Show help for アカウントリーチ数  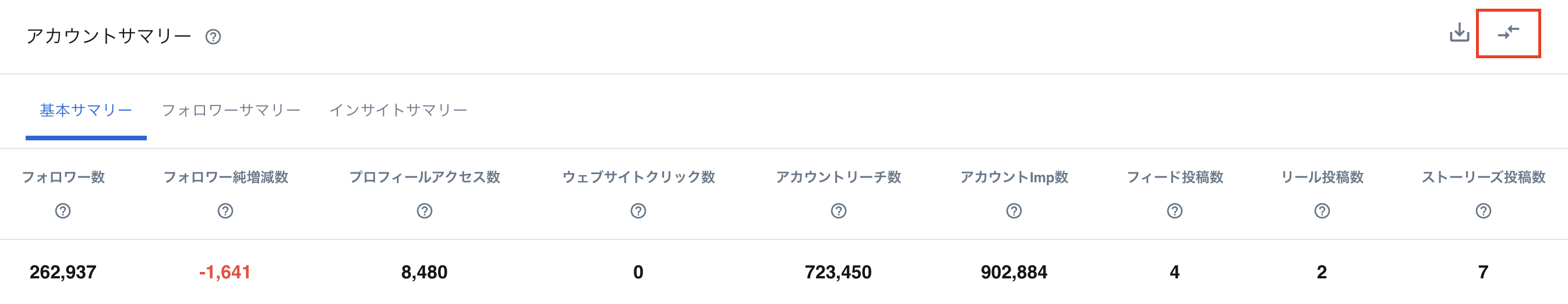(x=838, y=211)
